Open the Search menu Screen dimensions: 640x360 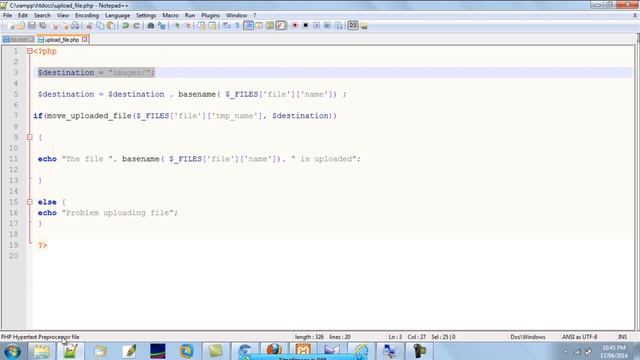click(42, 15)
